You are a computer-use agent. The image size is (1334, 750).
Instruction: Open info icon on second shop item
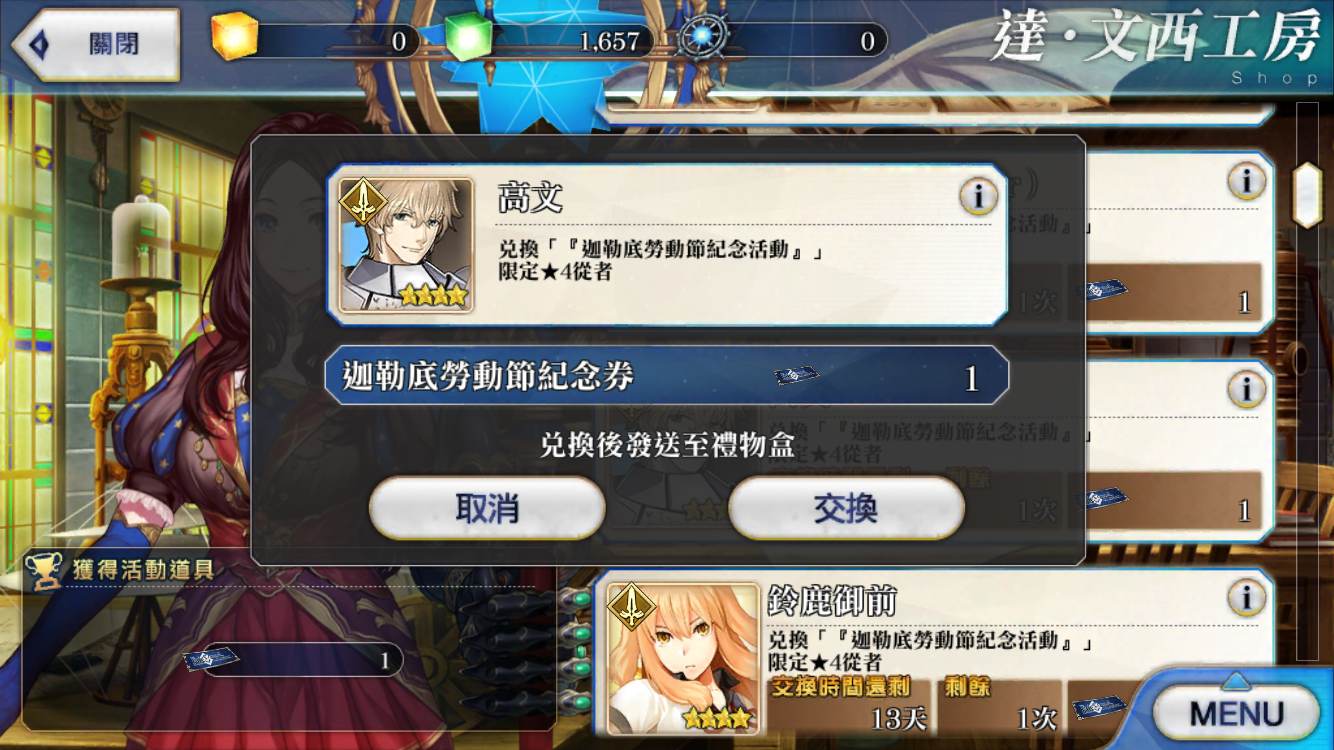click(x=1246, y=389)
